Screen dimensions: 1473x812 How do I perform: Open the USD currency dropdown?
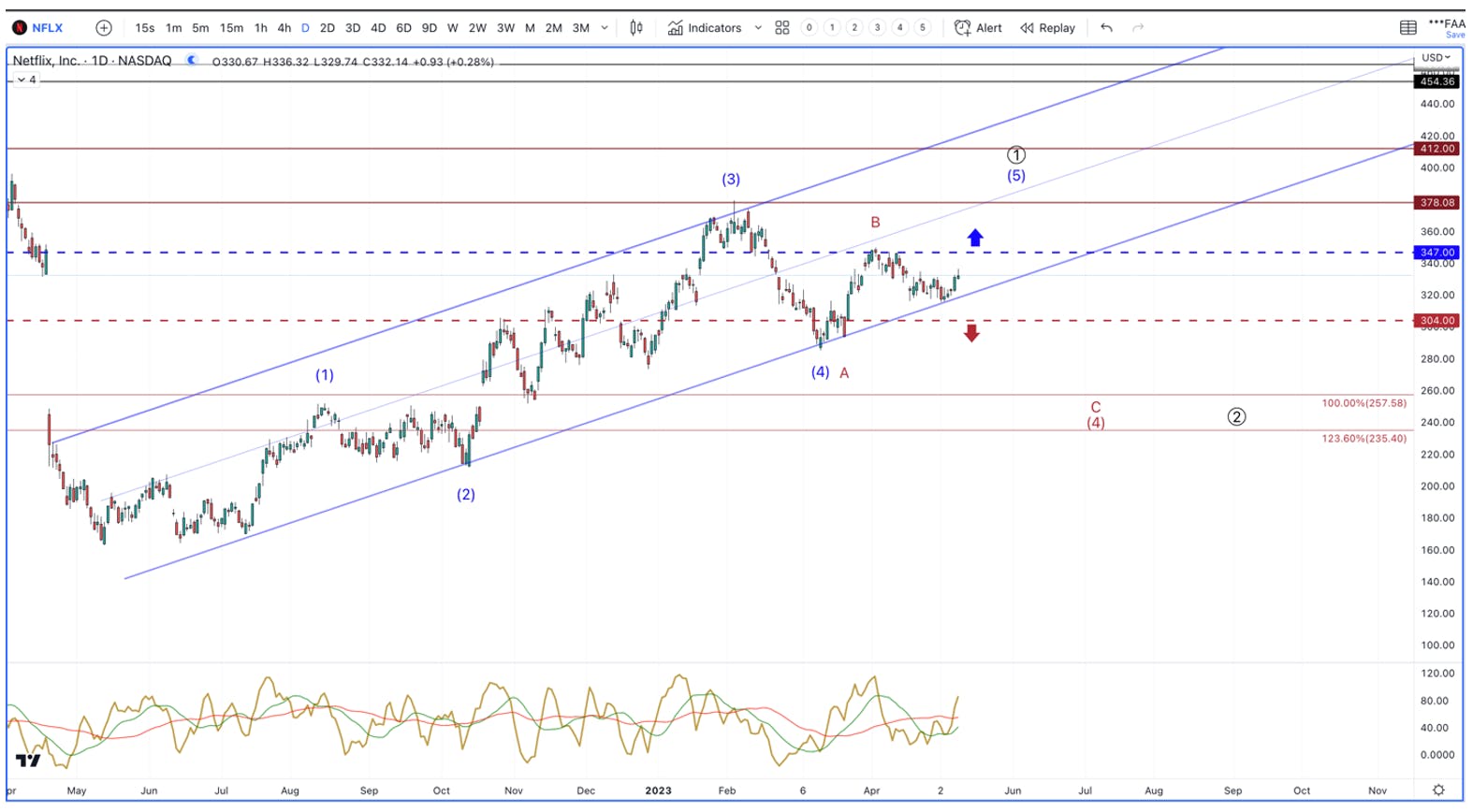[1437, 57]
